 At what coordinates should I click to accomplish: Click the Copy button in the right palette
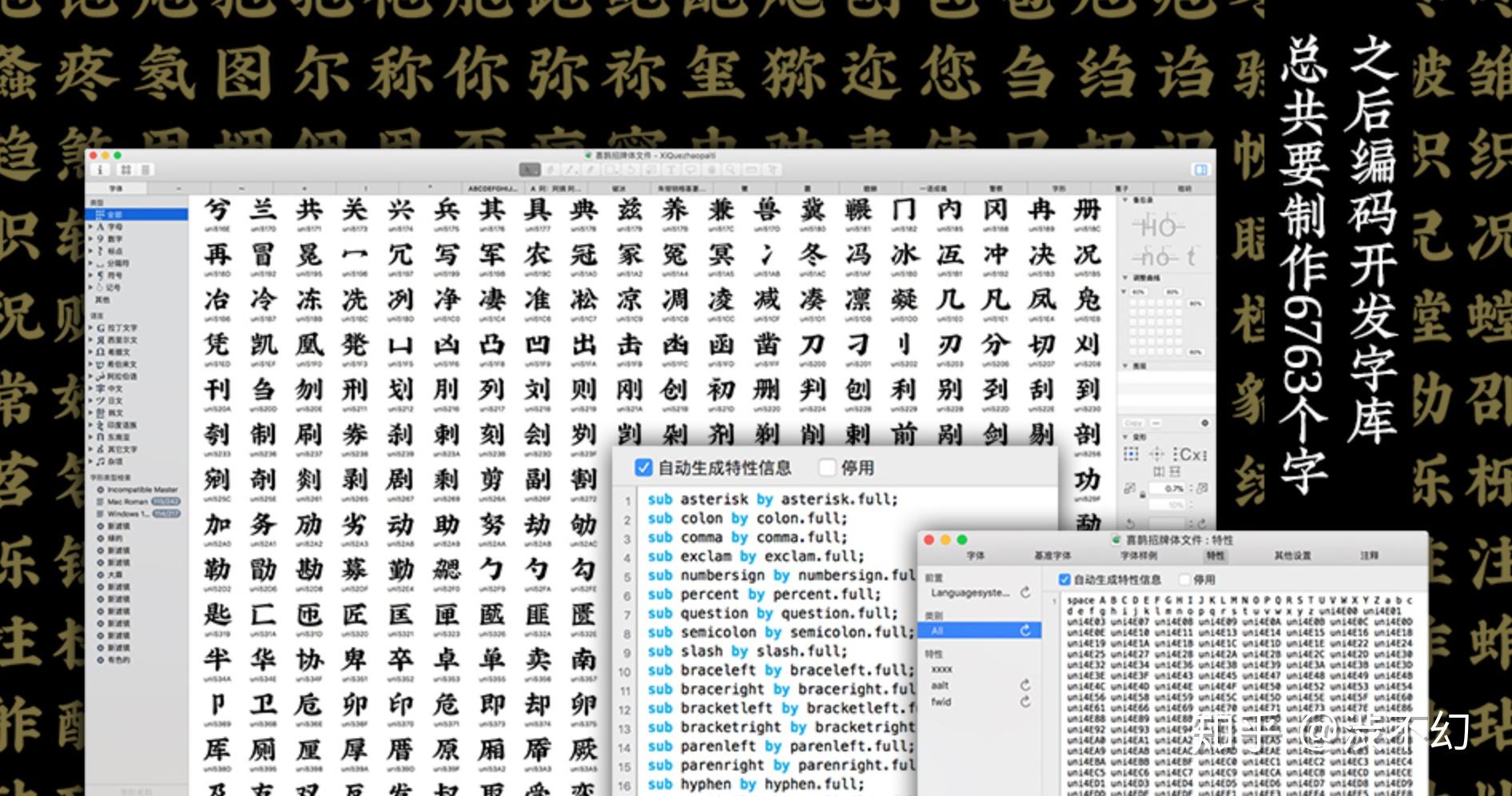point(1133,423)
